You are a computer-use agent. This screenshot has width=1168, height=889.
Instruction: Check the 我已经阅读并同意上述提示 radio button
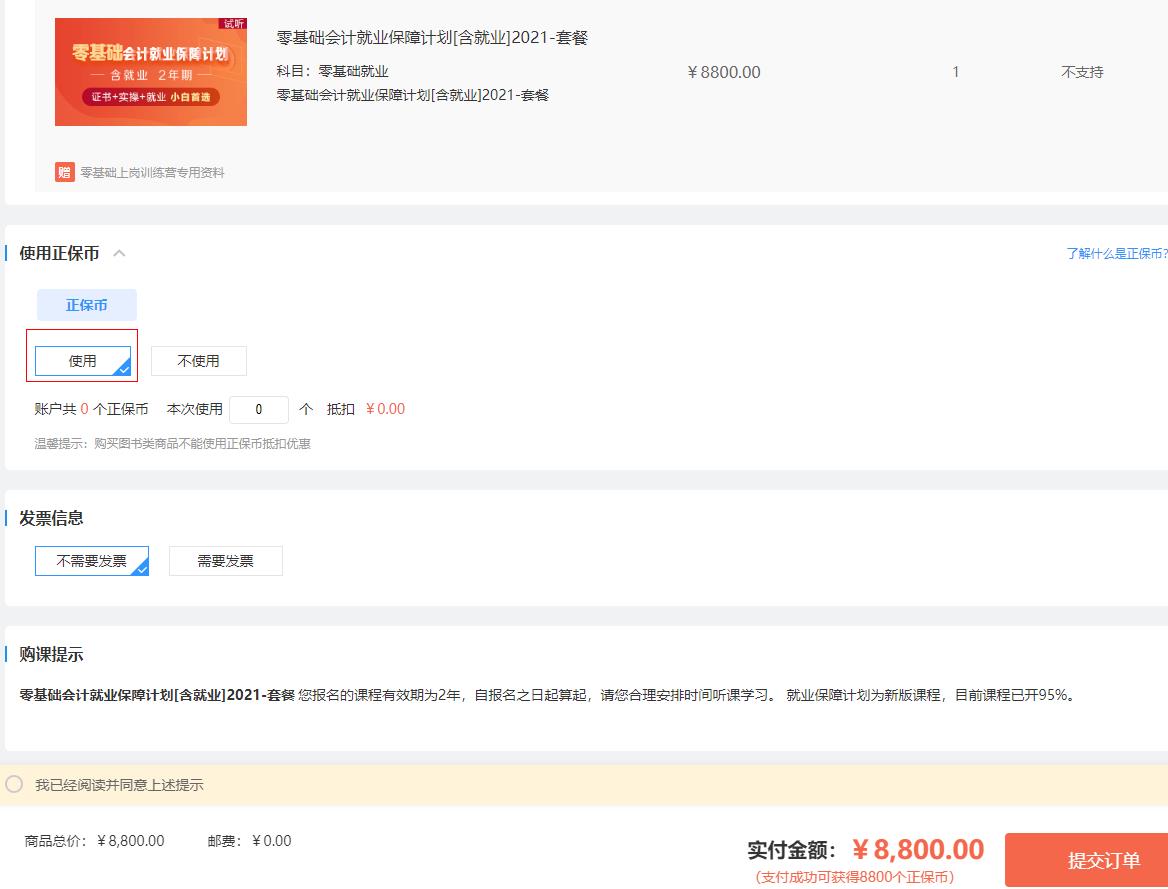(x=14, y=785)
